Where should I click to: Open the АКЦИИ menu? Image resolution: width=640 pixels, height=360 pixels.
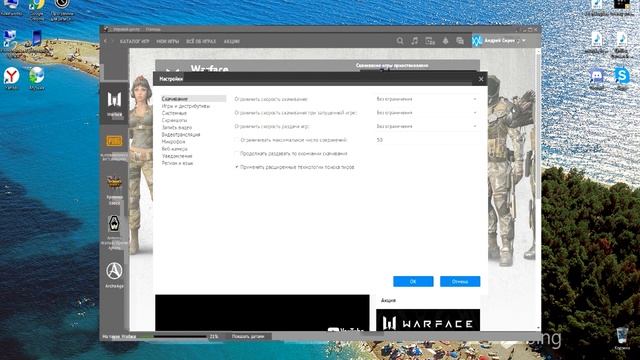(231, 41)
